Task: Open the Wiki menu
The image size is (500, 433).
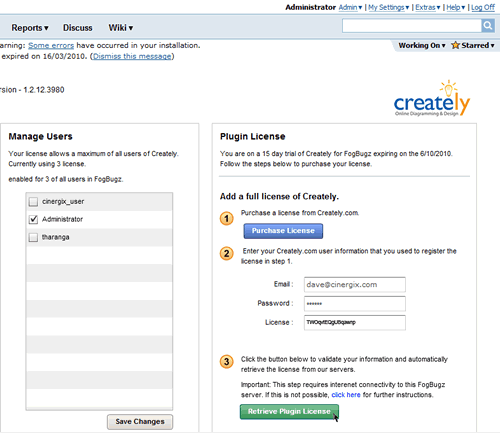Action: pos(121,28)
